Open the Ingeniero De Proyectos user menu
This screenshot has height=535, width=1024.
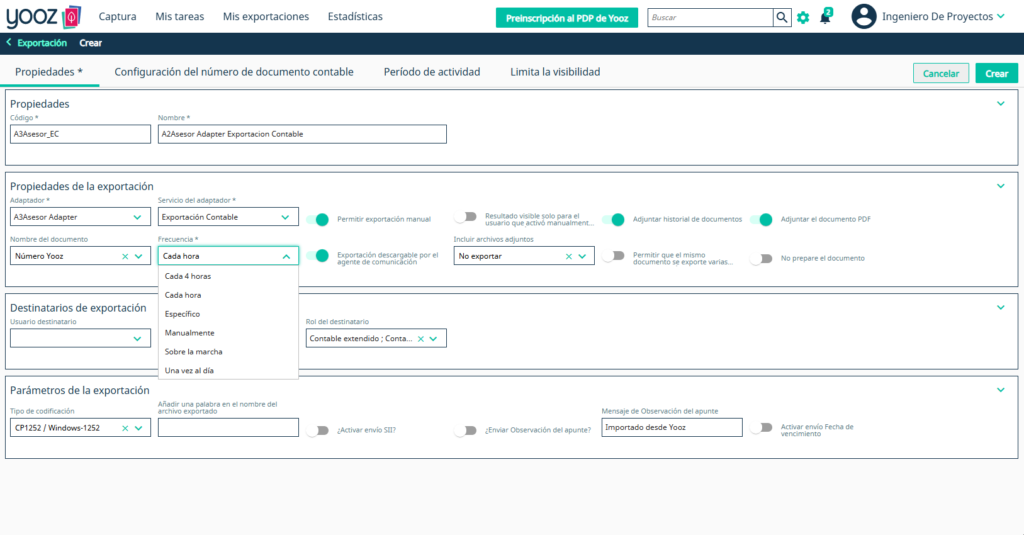pyautogui.click(x=943, y=16)
